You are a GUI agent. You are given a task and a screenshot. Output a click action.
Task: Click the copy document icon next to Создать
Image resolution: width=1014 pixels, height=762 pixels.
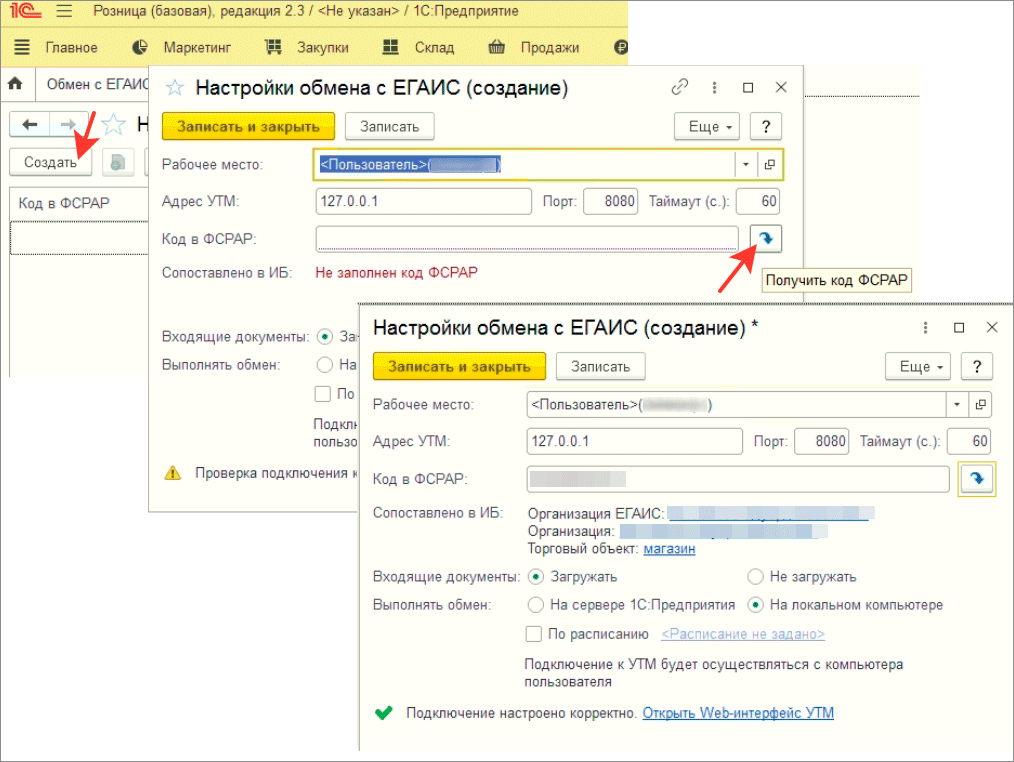pos(118,162)
